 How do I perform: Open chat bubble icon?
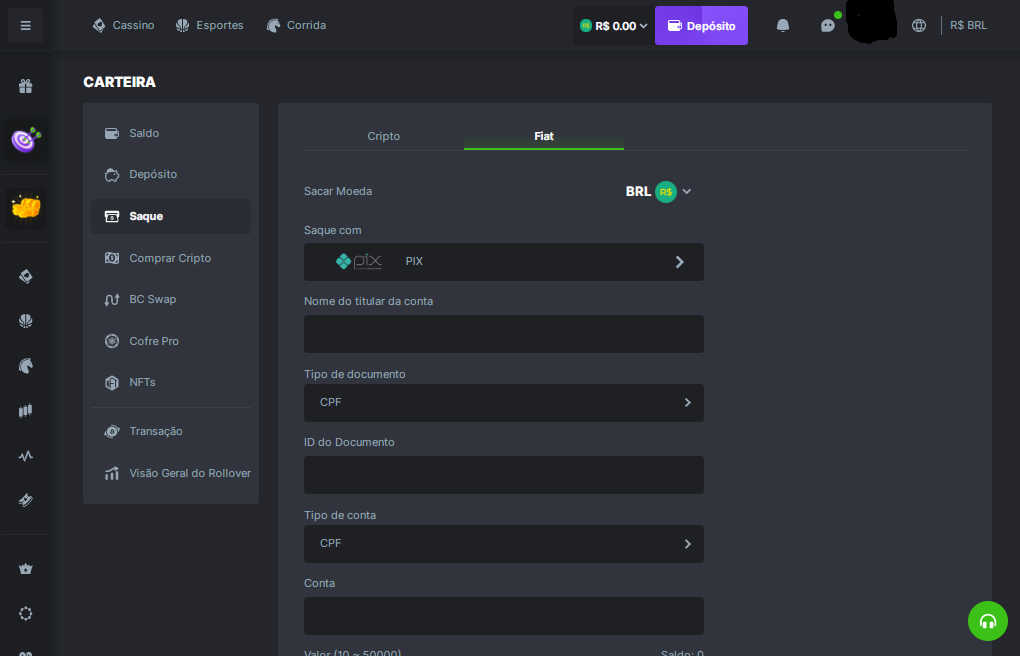827,25
